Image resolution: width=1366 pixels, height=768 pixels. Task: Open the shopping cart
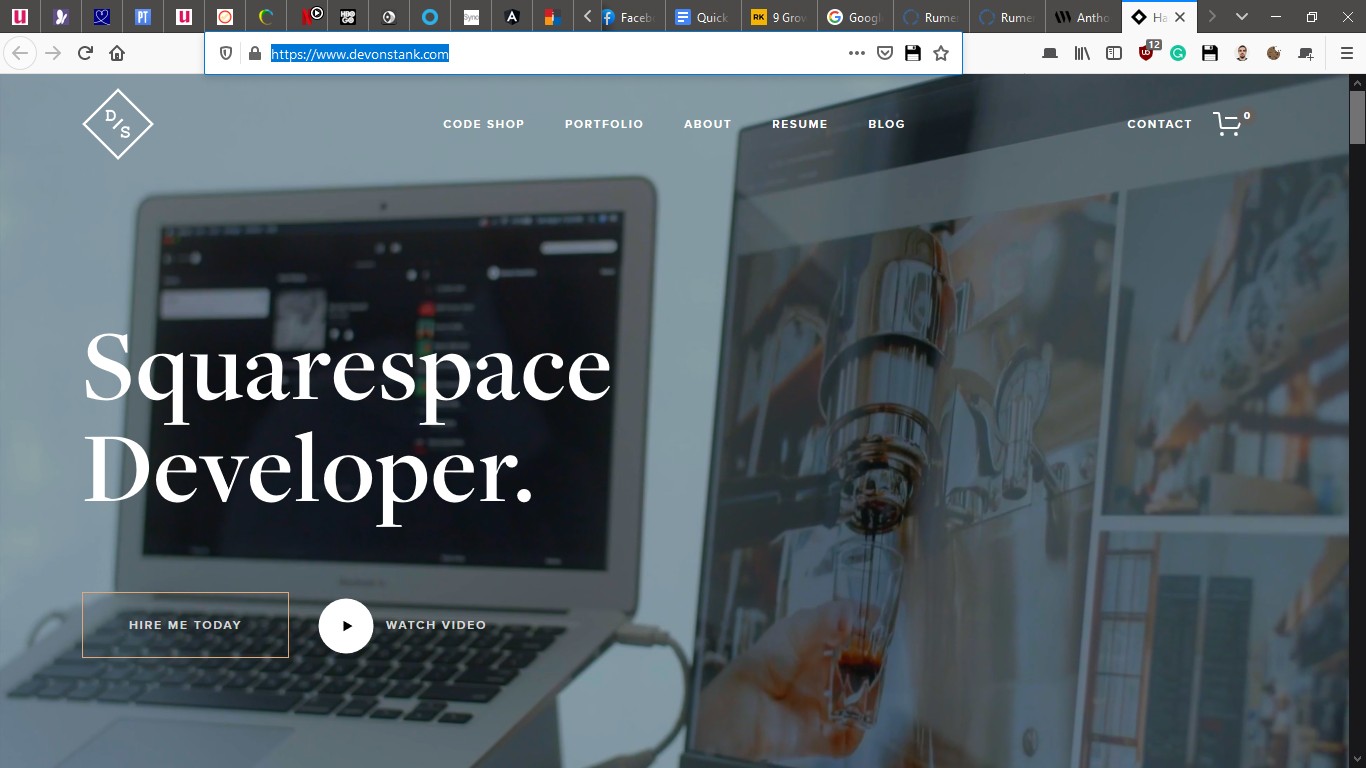click(x=1231, y=123)
